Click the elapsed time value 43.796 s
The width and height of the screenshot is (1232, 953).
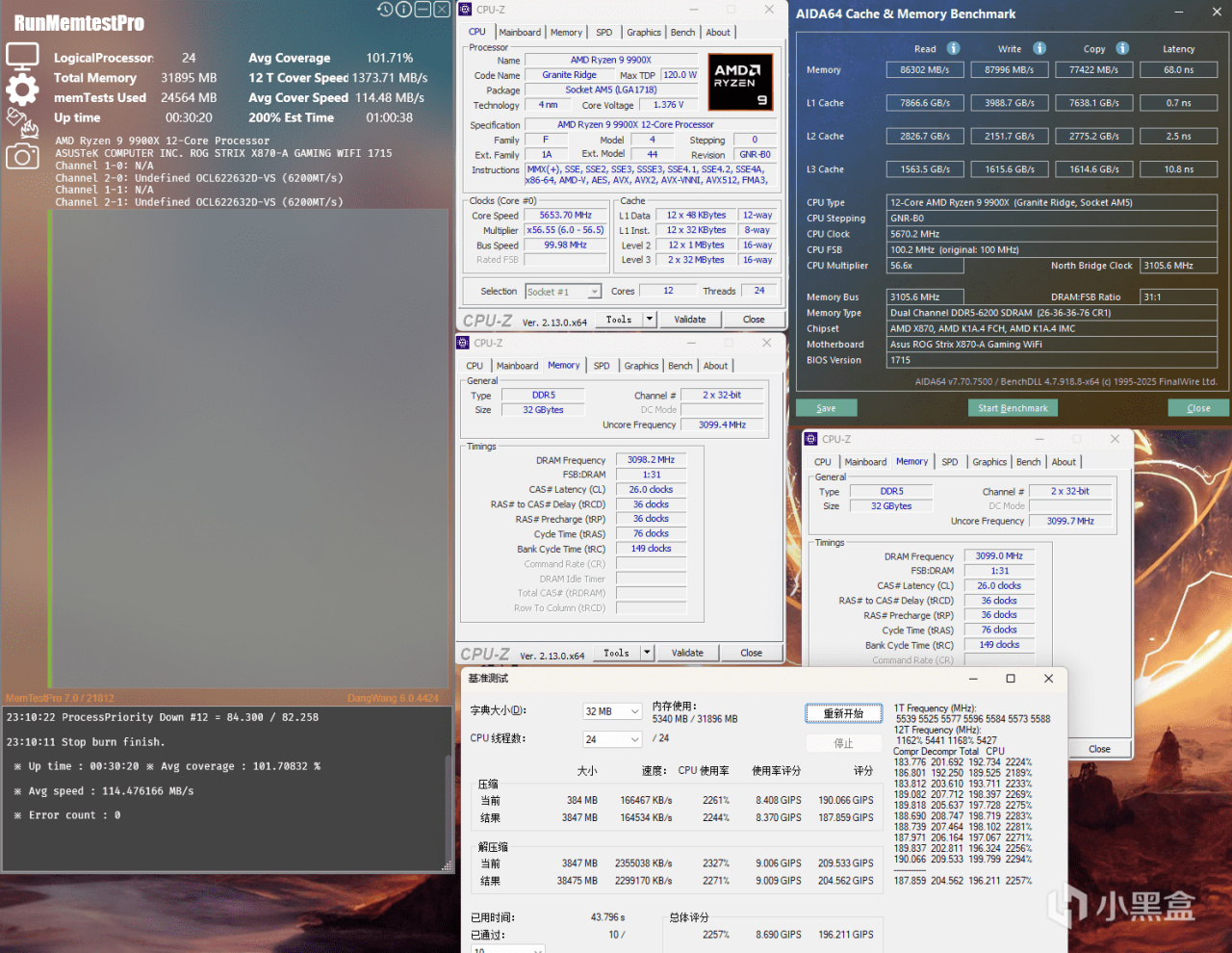[x=608, y=917]
